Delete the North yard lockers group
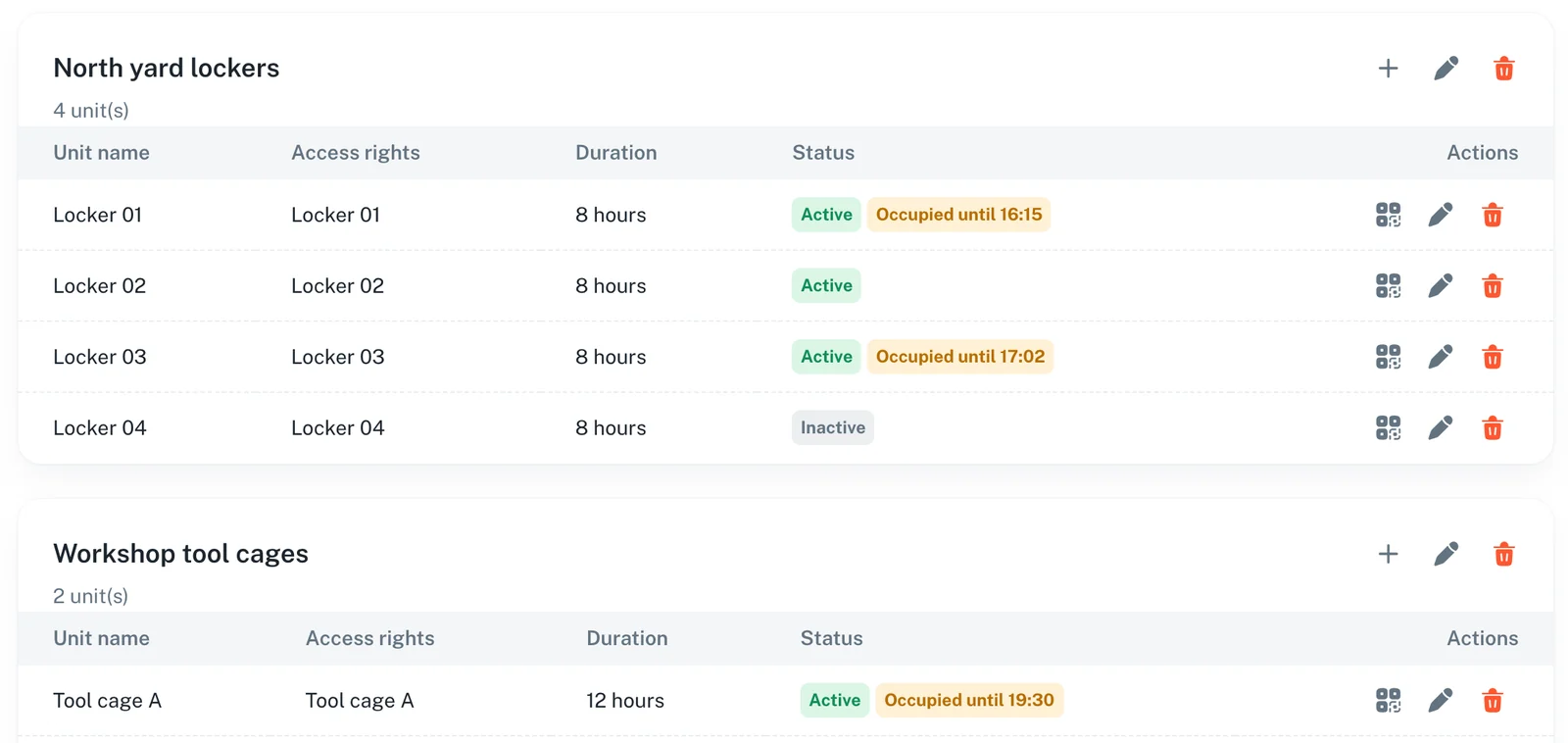The height and width of the screenshot is (743, 1568). point(1503,69)
